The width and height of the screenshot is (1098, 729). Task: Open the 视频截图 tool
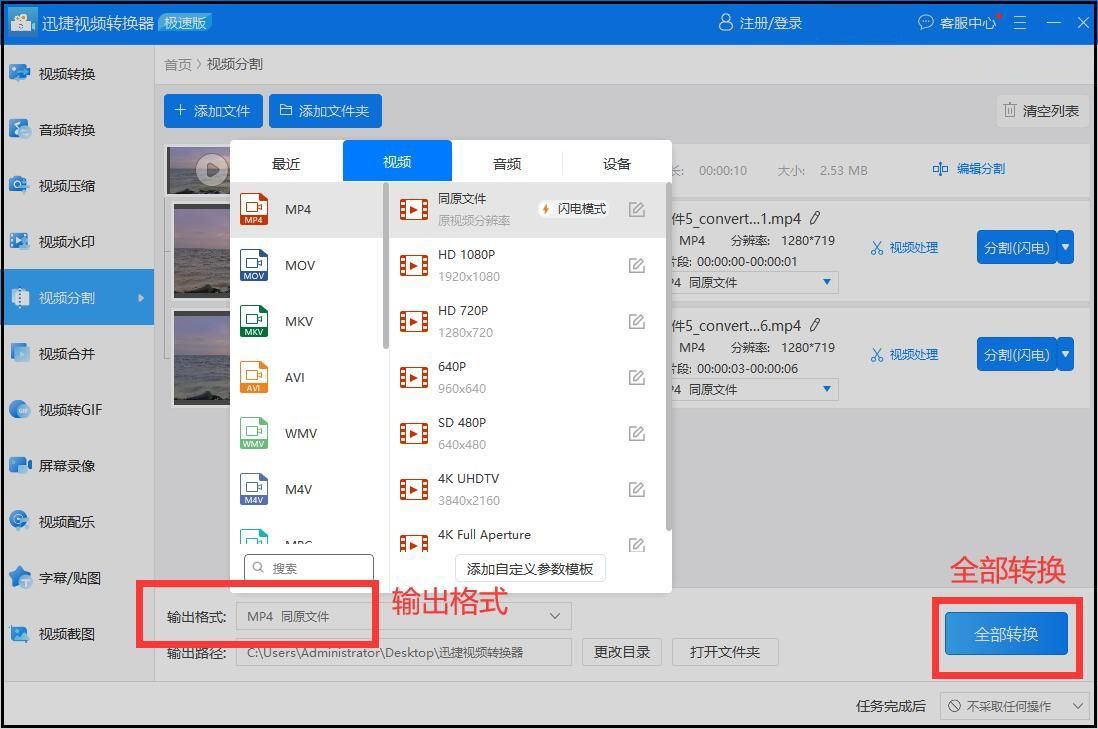pyautogui.click(x=64, y=633)
